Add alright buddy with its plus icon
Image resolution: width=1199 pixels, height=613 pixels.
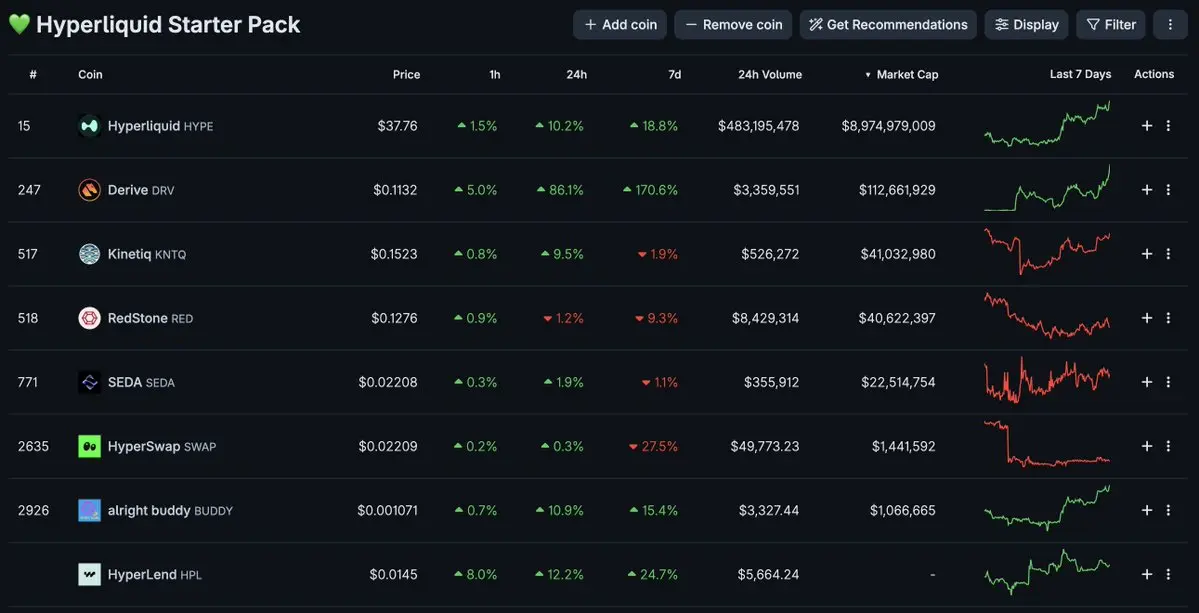click(1146, 511)
